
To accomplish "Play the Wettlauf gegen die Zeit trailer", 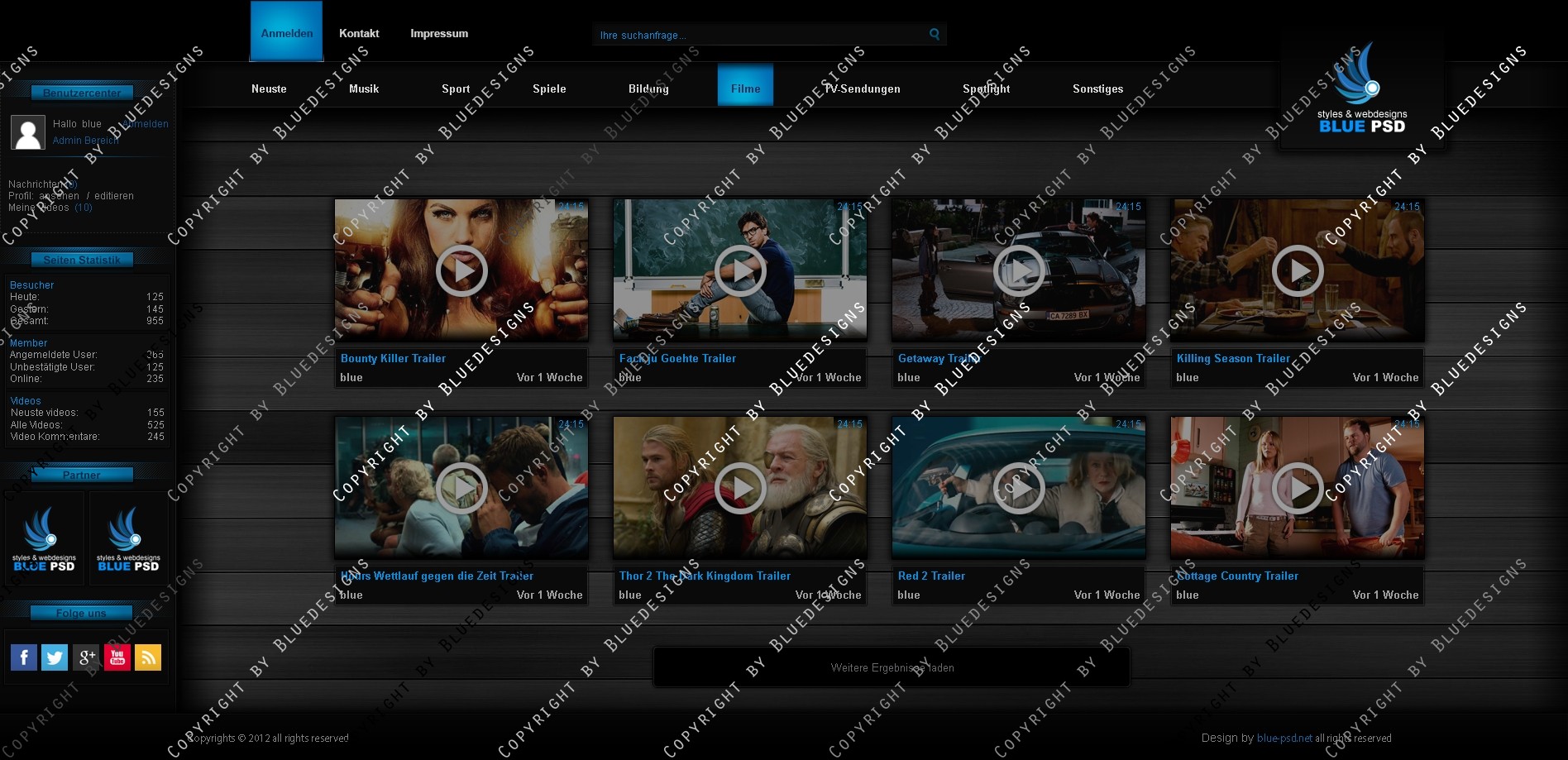I will [x=461, y=488].
